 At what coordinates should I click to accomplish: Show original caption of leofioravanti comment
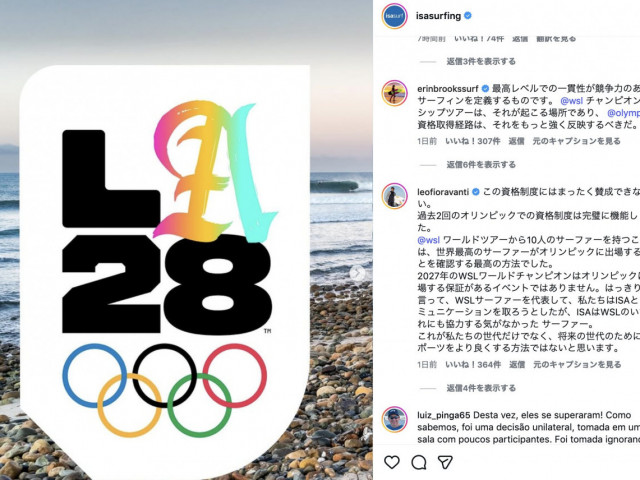pyautogui.click(x=577, y=364)
